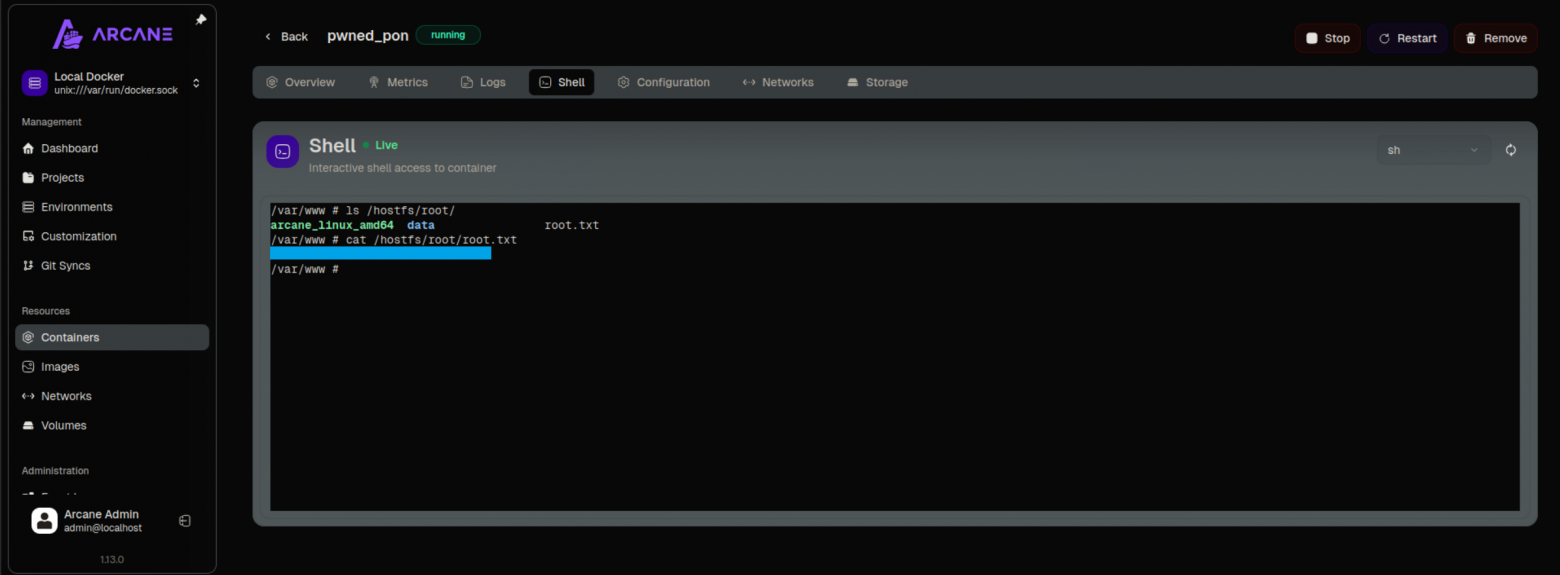
Task: Click the Arcane Admin avatar icon
Action: pos(44,521)
